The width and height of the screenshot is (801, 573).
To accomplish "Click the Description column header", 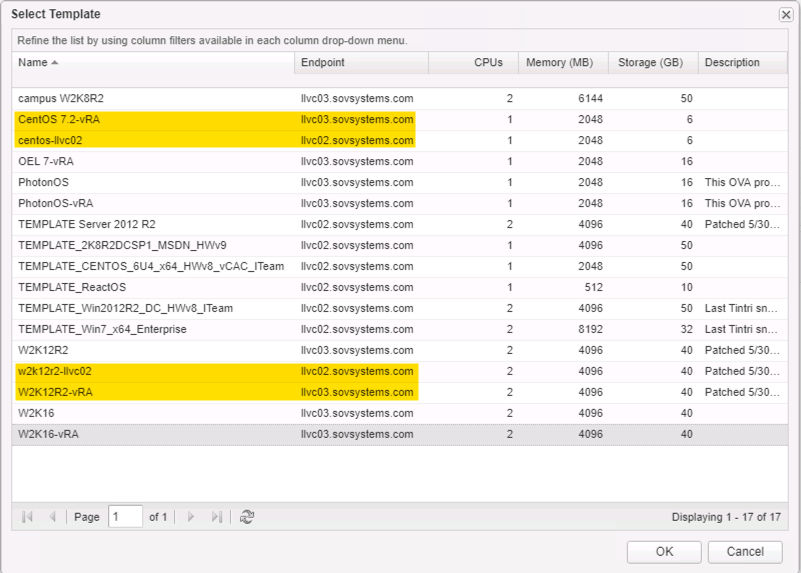I will pyautogui.click(x=732, y=63).
